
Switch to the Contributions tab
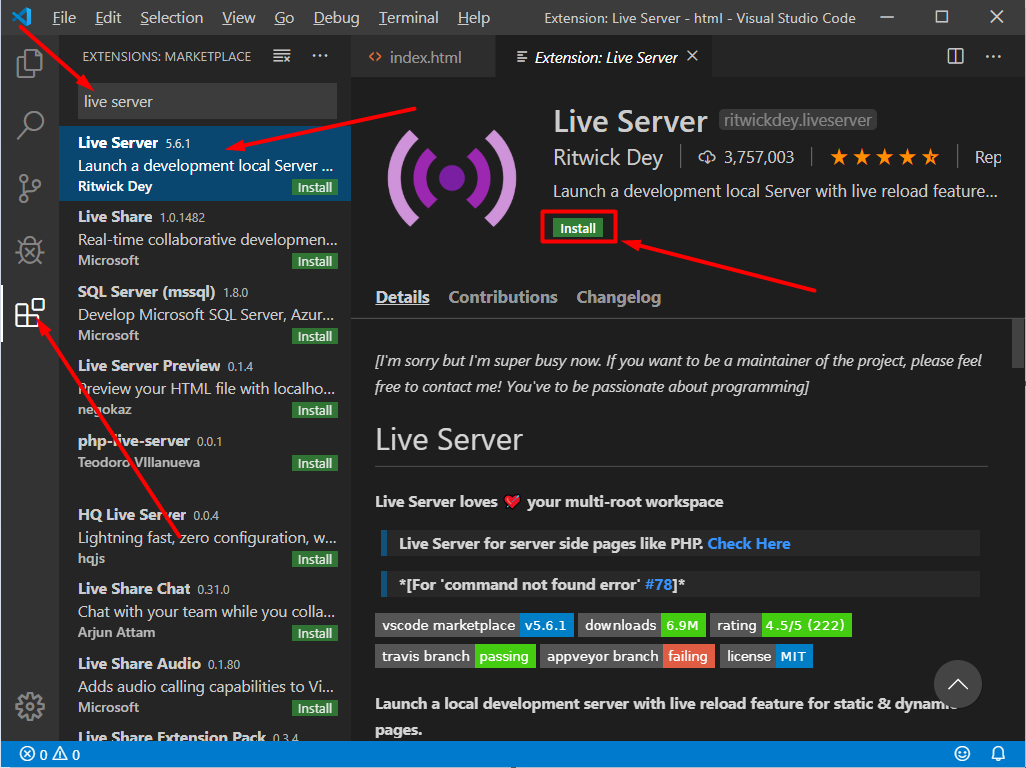click(x=503, y=297)
